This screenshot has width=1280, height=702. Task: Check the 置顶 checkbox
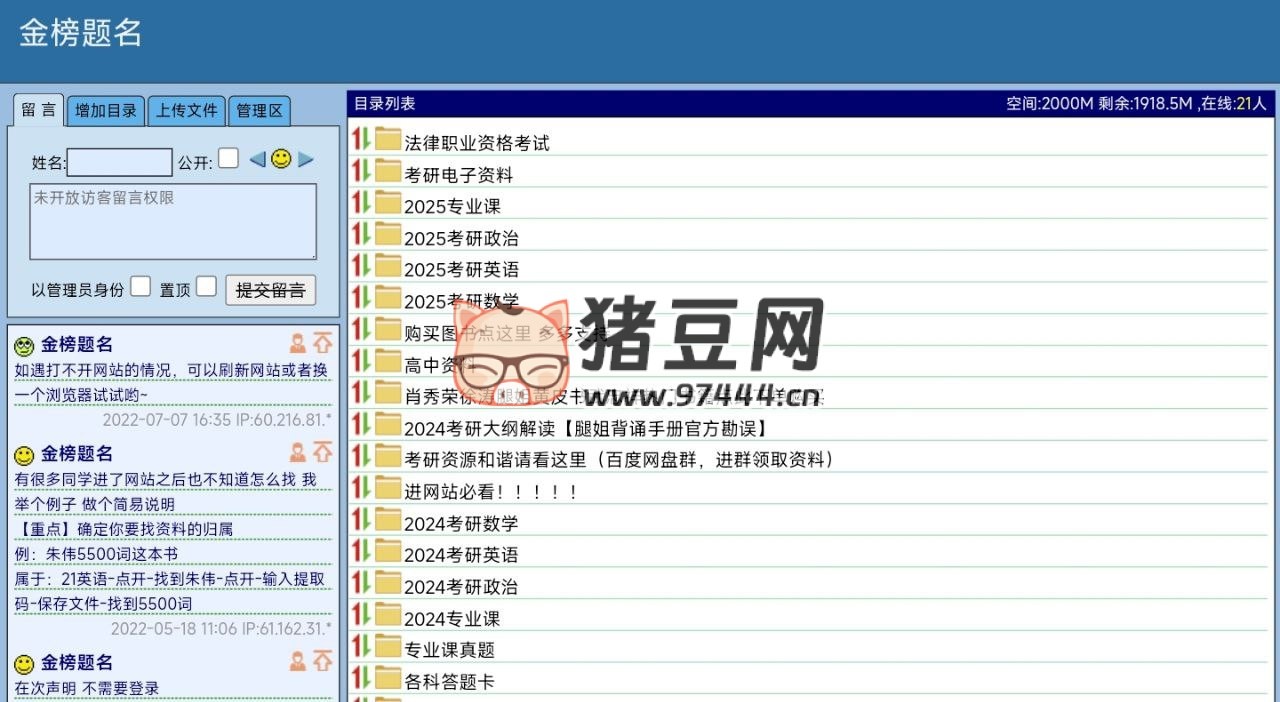(206, 285)
